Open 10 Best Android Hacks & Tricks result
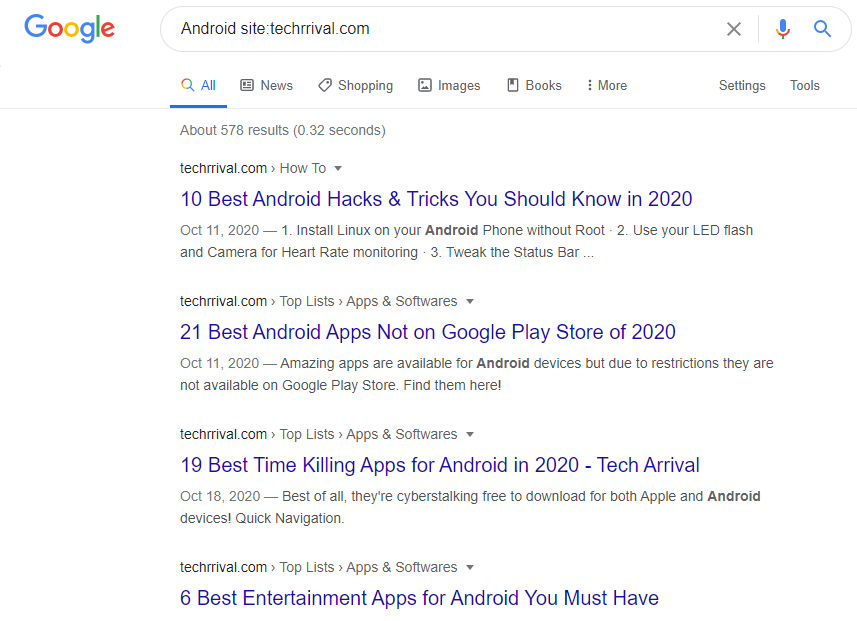Image resolution: width=857 pixels, height=621 pixels. pos(436,199)
